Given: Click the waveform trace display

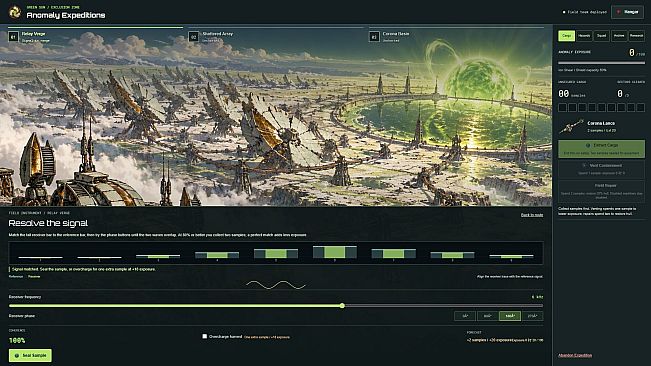Looking at the screenshot, I should (x=276, y=285).
